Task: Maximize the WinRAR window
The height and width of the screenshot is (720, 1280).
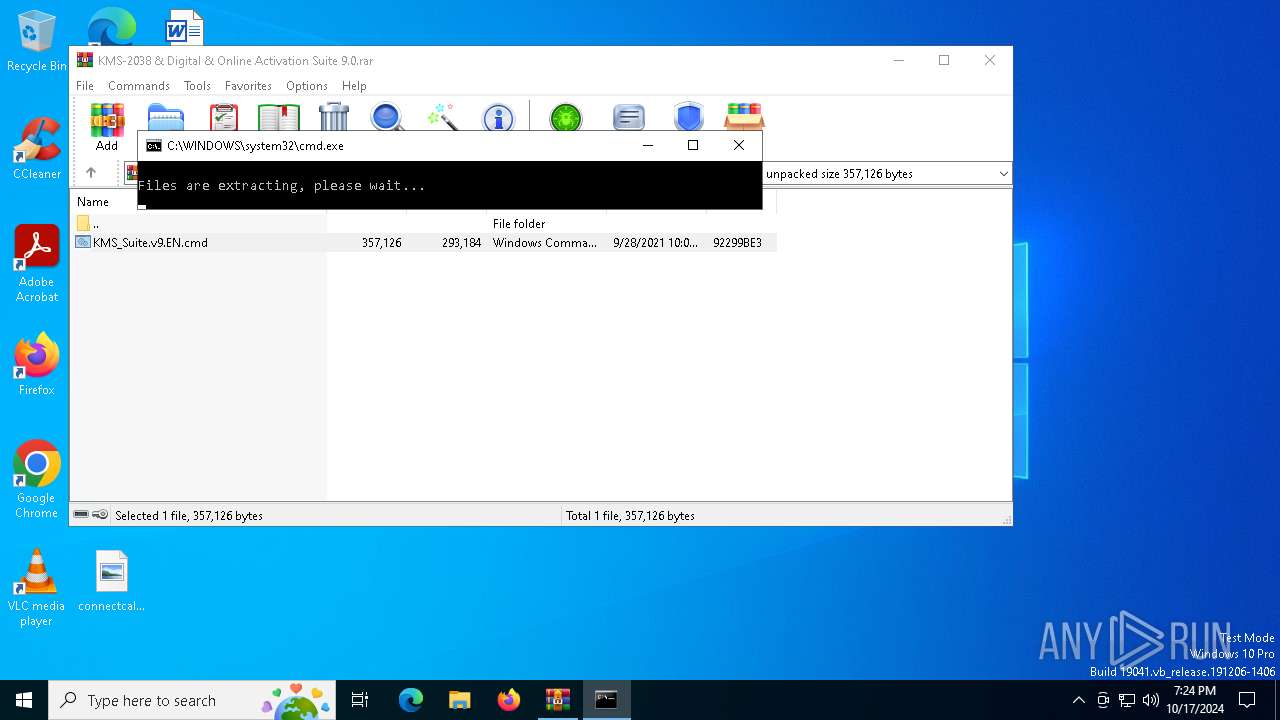Action: (x=943, y=60)
